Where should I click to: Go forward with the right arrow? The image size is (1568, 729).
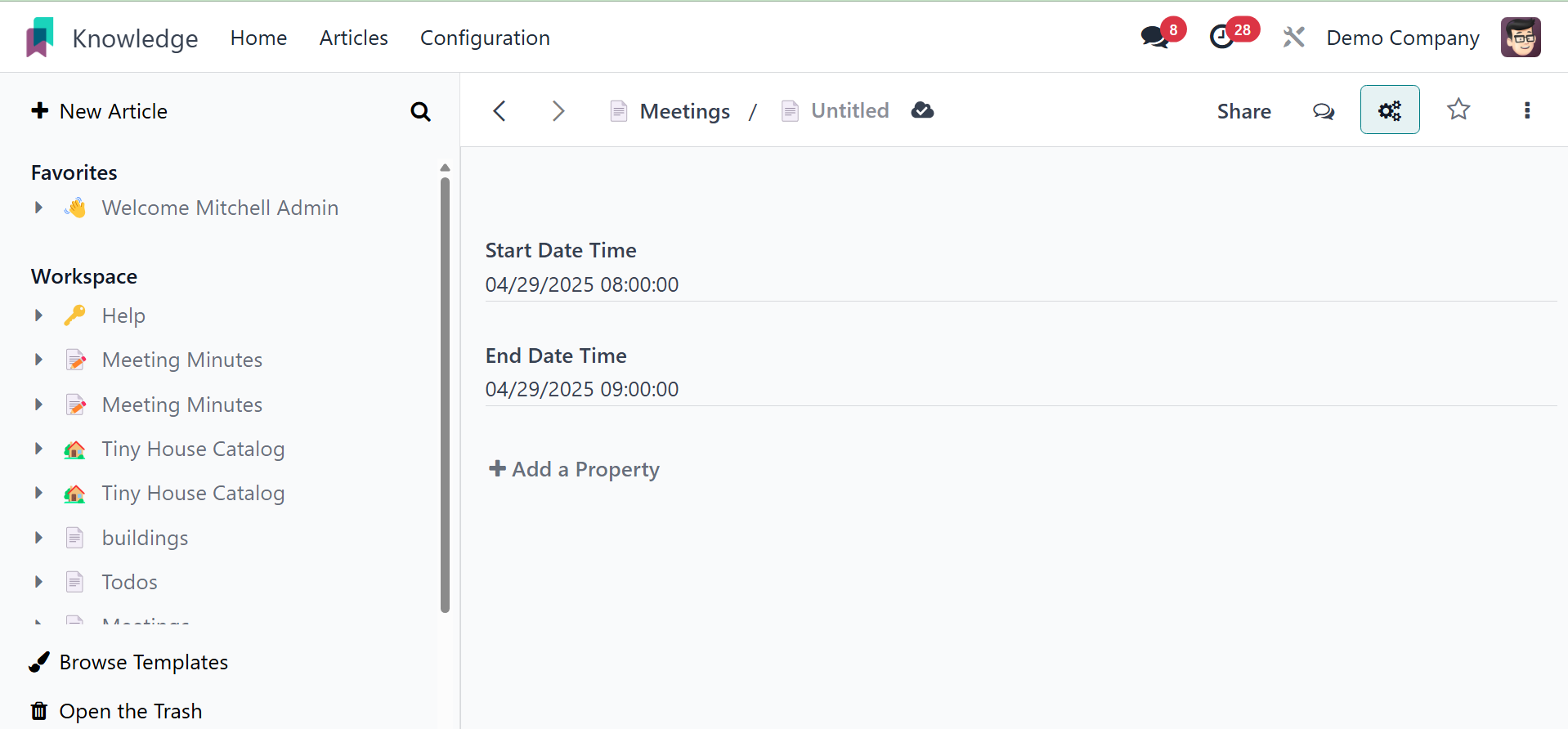coord(558,111)
